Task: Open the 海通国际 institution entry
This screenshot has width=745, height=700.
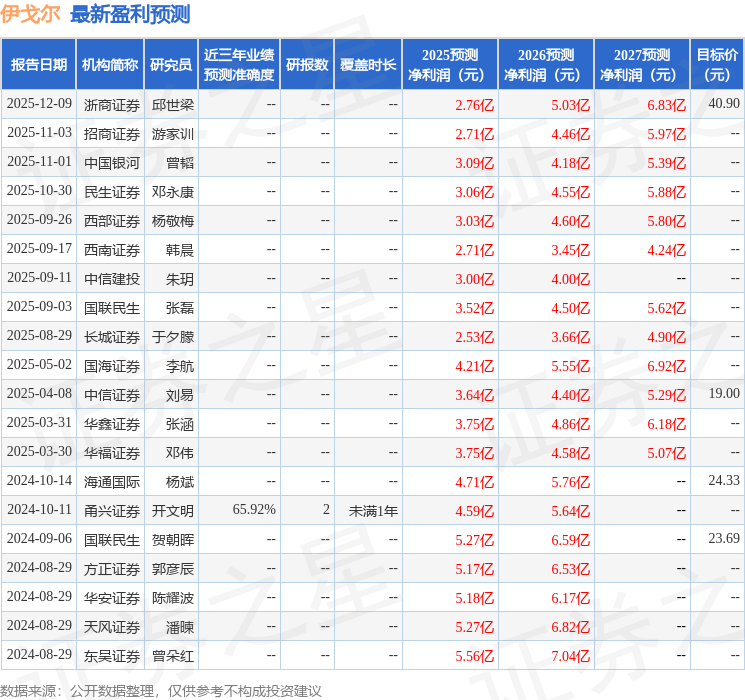Action: (x=111, y=482)
